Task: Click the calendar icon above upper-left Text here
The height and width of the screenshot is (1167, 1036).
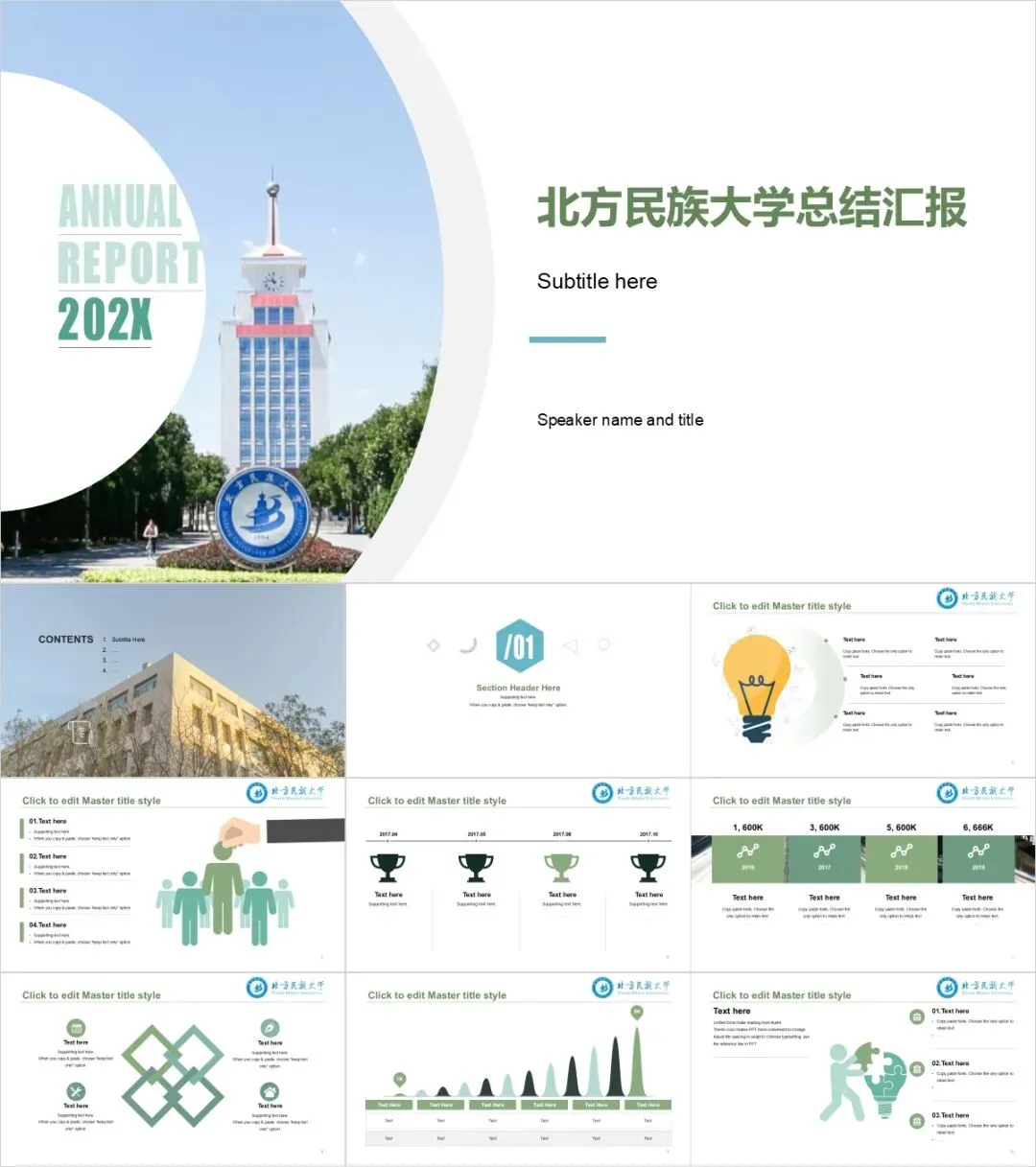Action: (x=76, y=1028)
